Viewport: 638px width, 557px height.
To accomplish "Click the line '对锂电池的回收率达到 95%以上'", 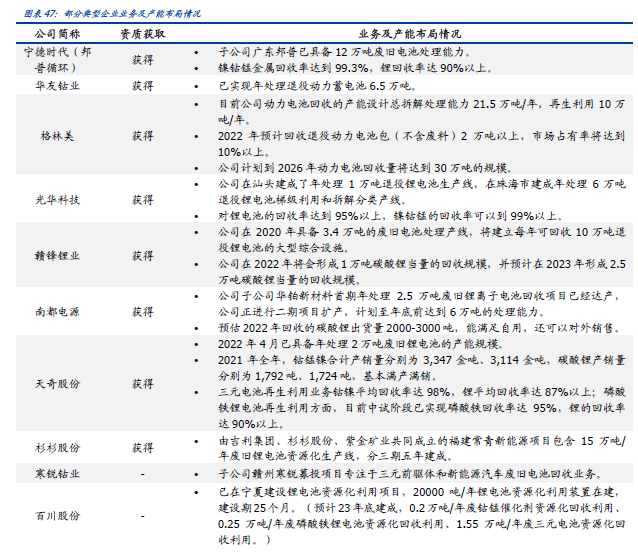I will (391, 216).
